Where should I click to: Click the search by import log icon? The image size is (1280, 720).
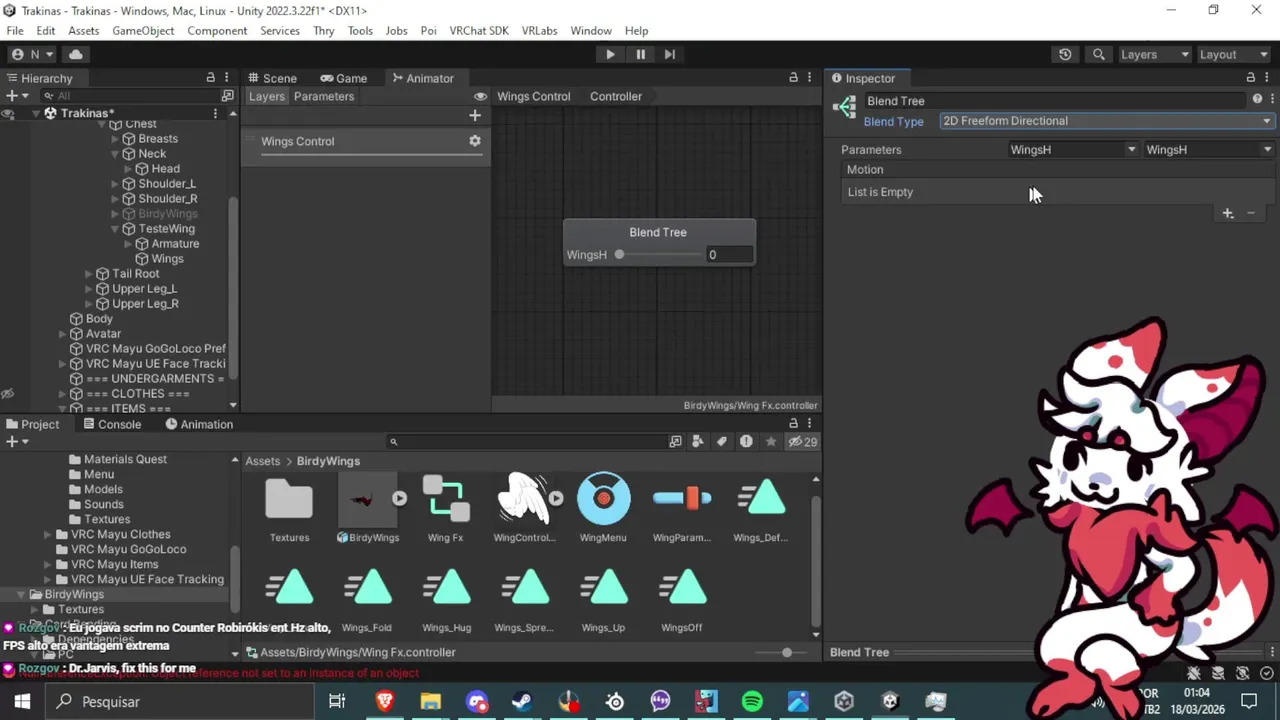(x=746, y=441)
